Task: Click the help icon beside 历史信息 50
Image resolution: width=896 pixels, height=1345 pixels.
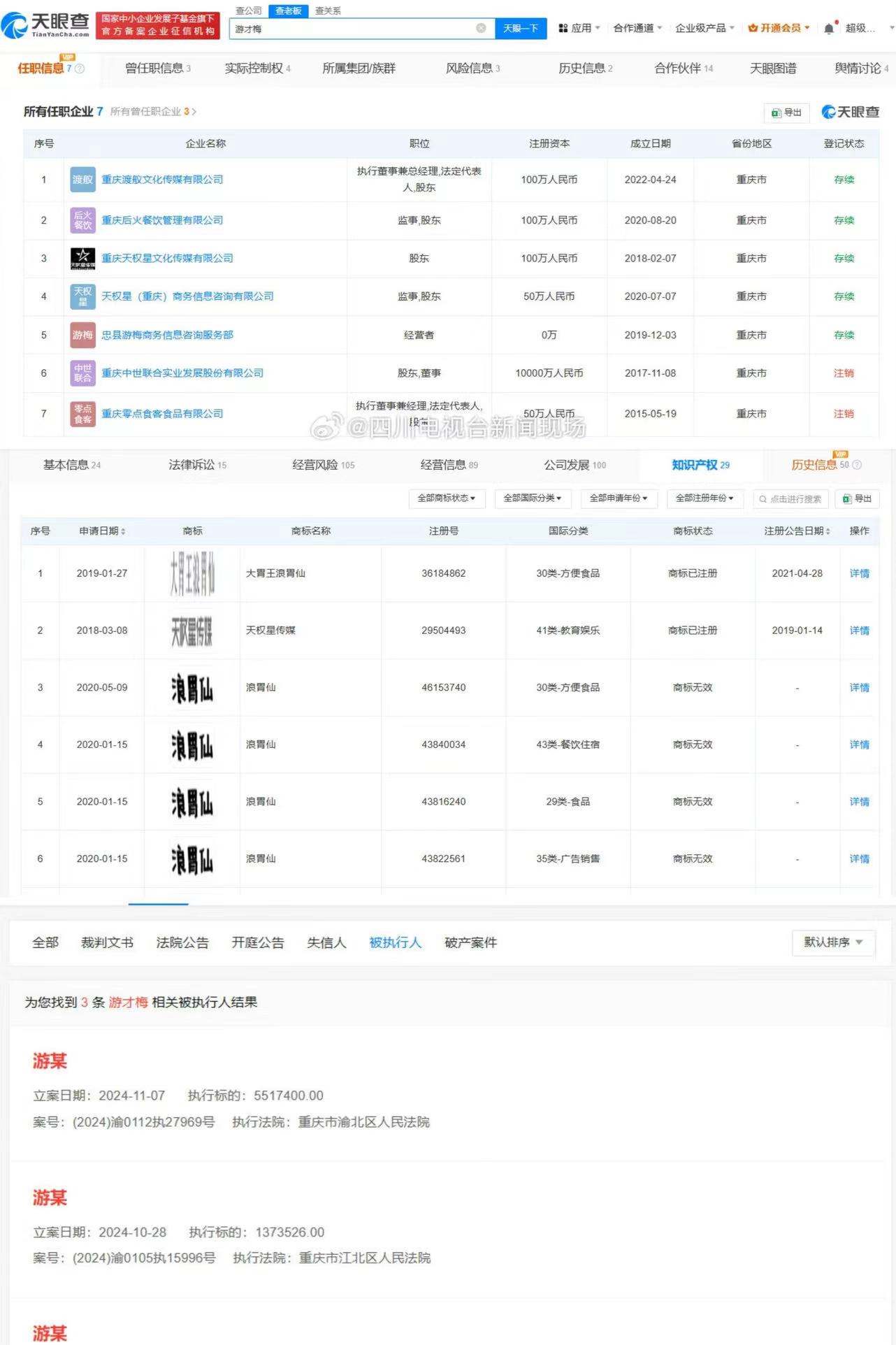Action: pos(857,465)
